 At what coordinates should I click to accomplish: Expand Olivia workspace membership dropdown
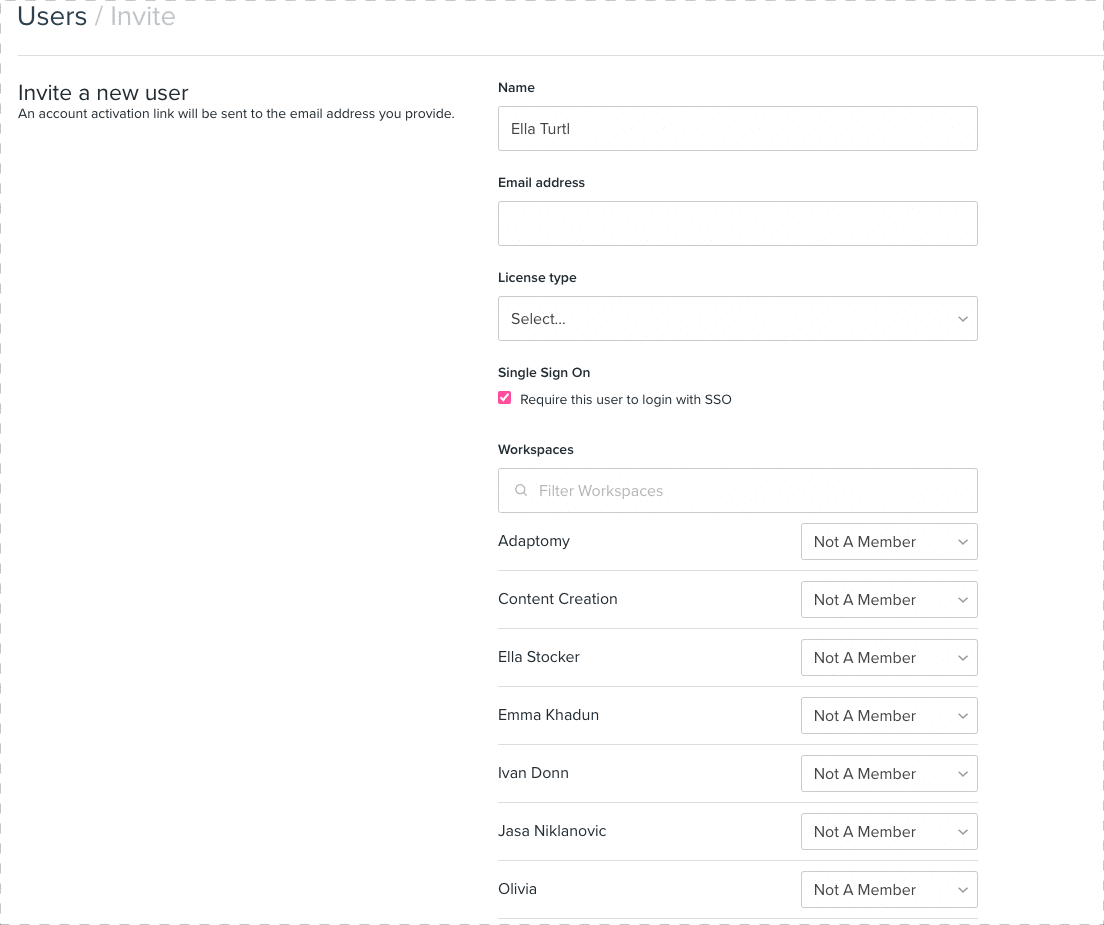[888, 890]
